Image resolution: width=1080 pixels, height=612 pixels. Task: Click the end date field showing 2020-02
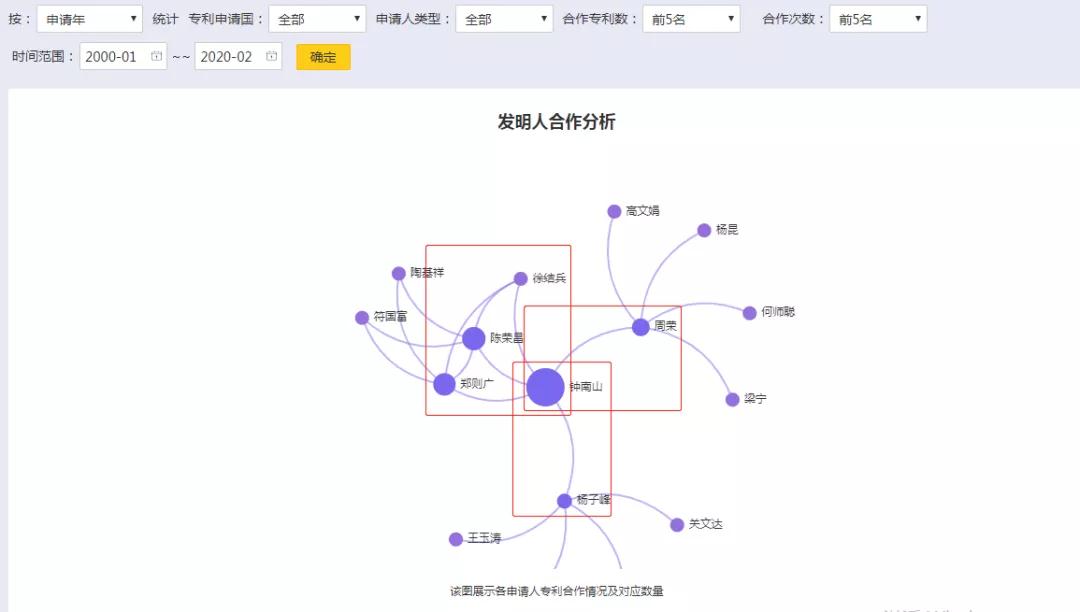click(228, 57)
